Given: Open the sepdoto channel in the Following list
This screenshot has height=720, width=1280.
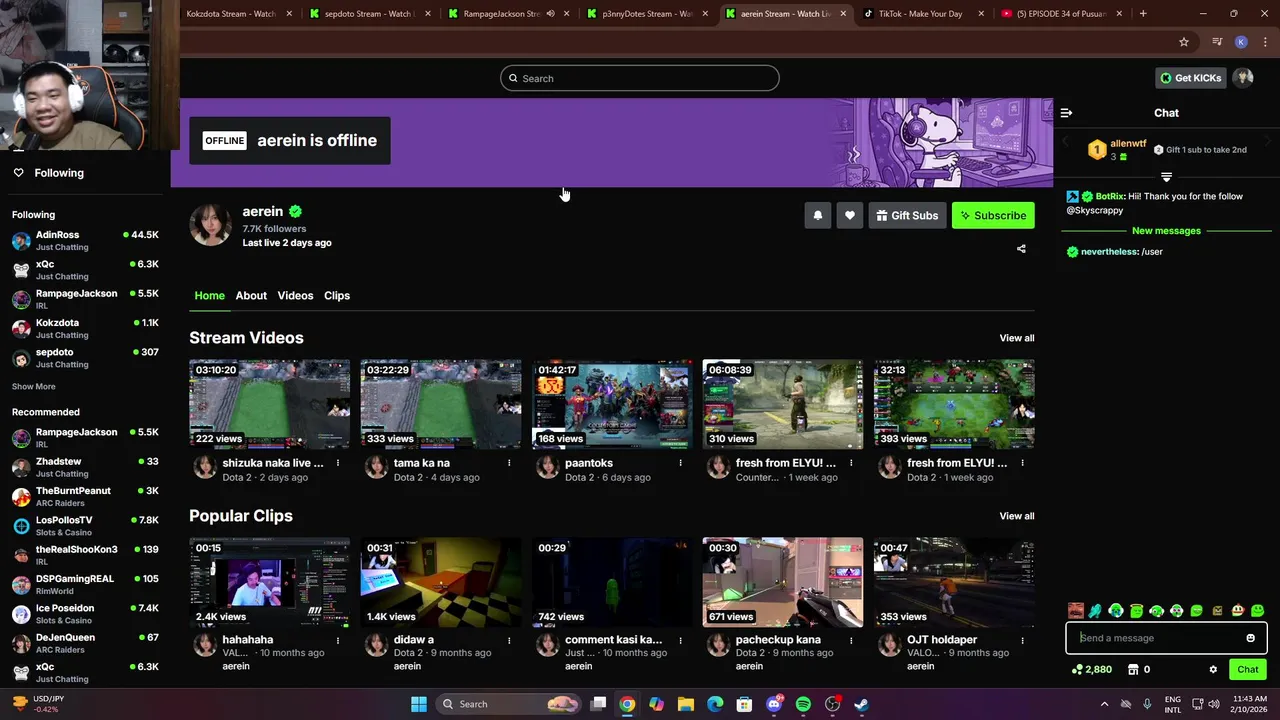Looking at the screenshot, I should tap(85, 358).
